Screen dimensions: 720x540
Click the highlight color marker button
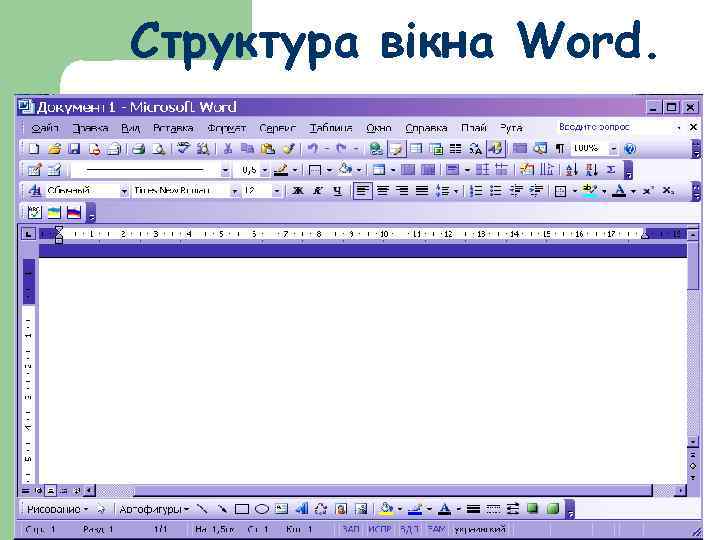coord(589,191)
